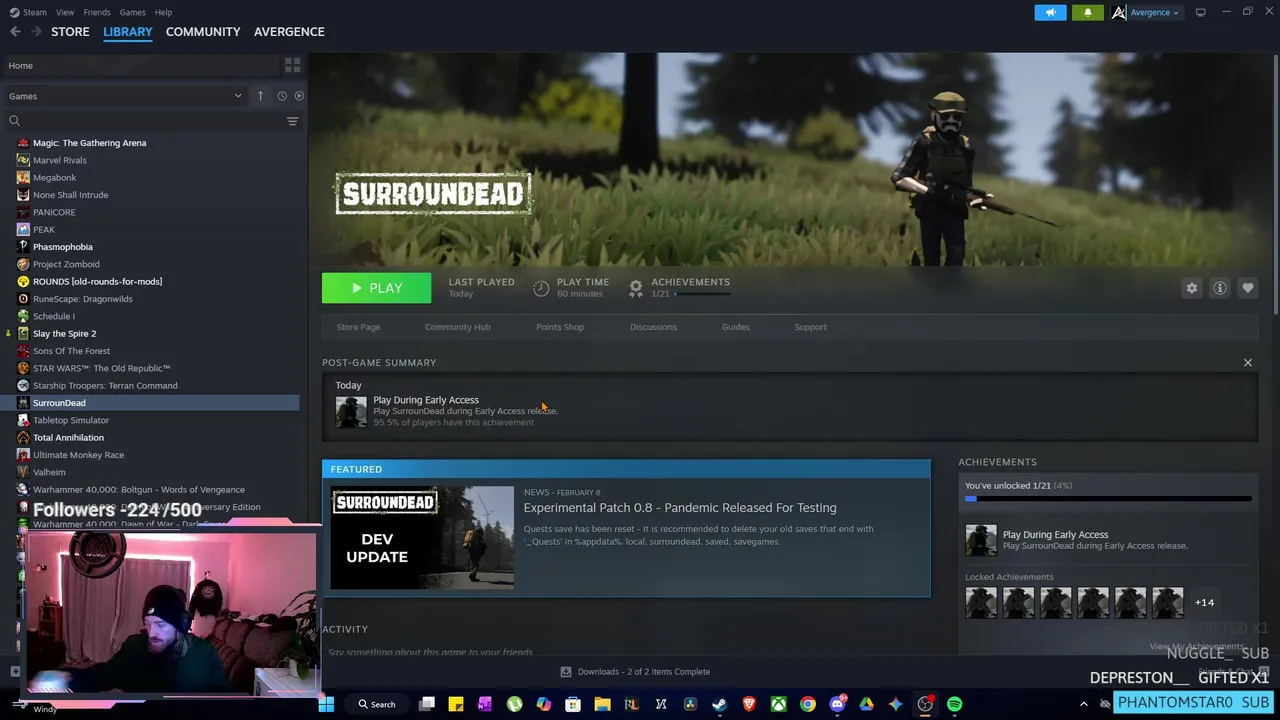The height and width of the screenshot is (720, 1280).
Task: Select Valheim in the games list
Action: point(49,472)
